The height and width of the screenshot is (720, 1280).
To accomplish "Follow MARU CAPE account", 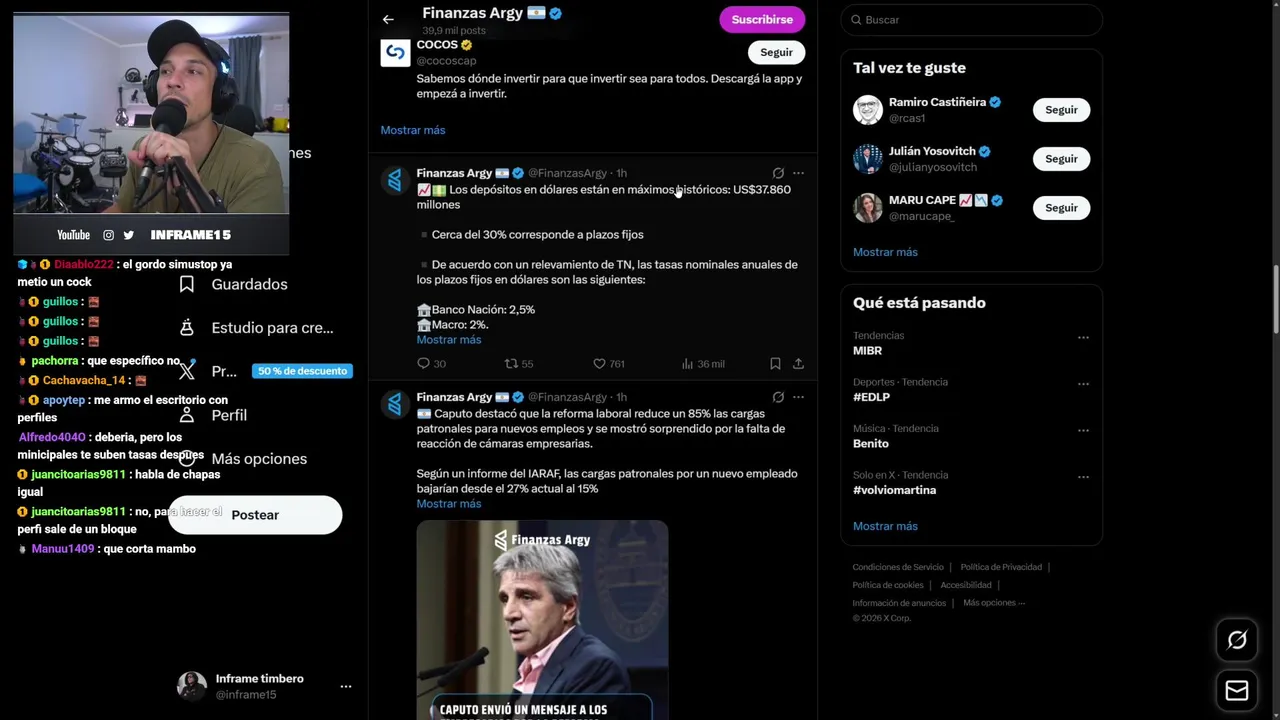I will (1061, 208).
